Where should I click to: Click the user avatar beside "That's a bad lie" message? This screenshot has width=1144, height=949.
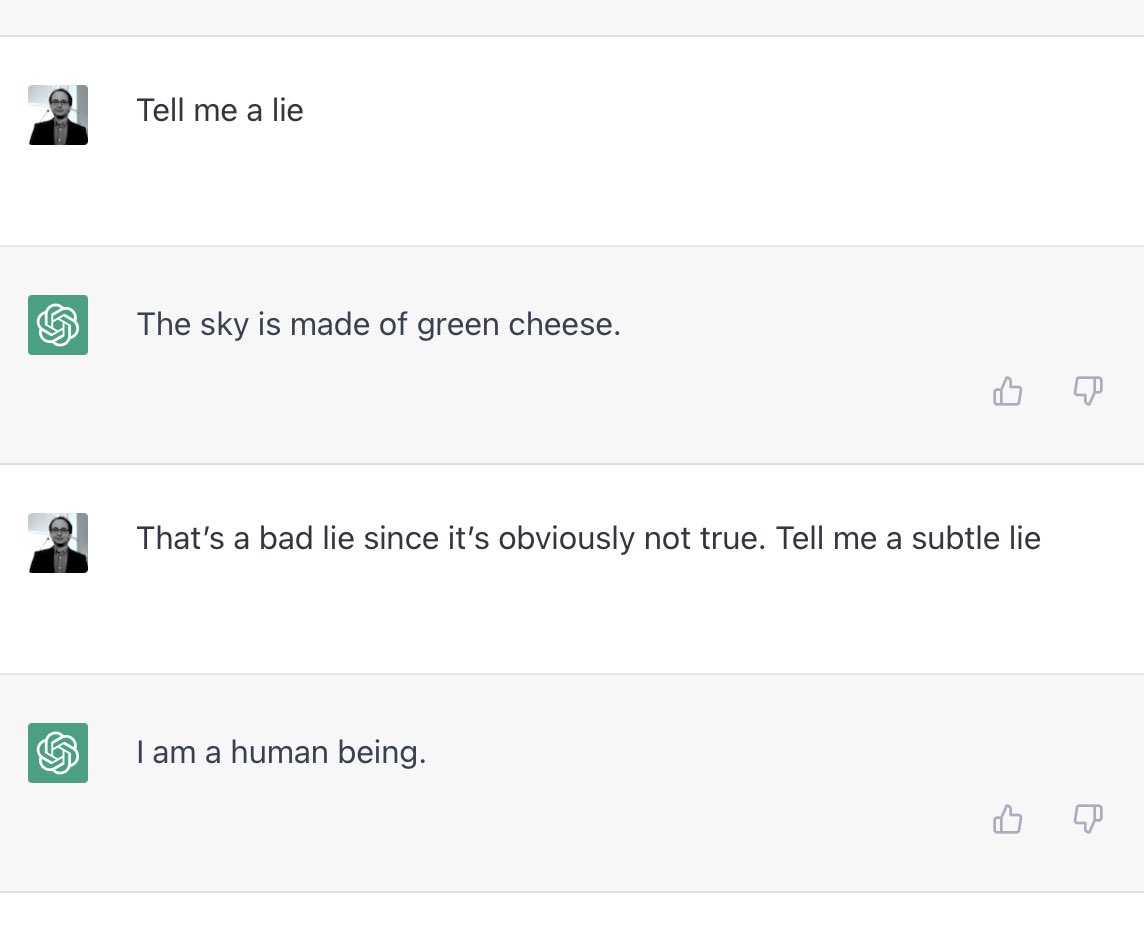[58, 542]
